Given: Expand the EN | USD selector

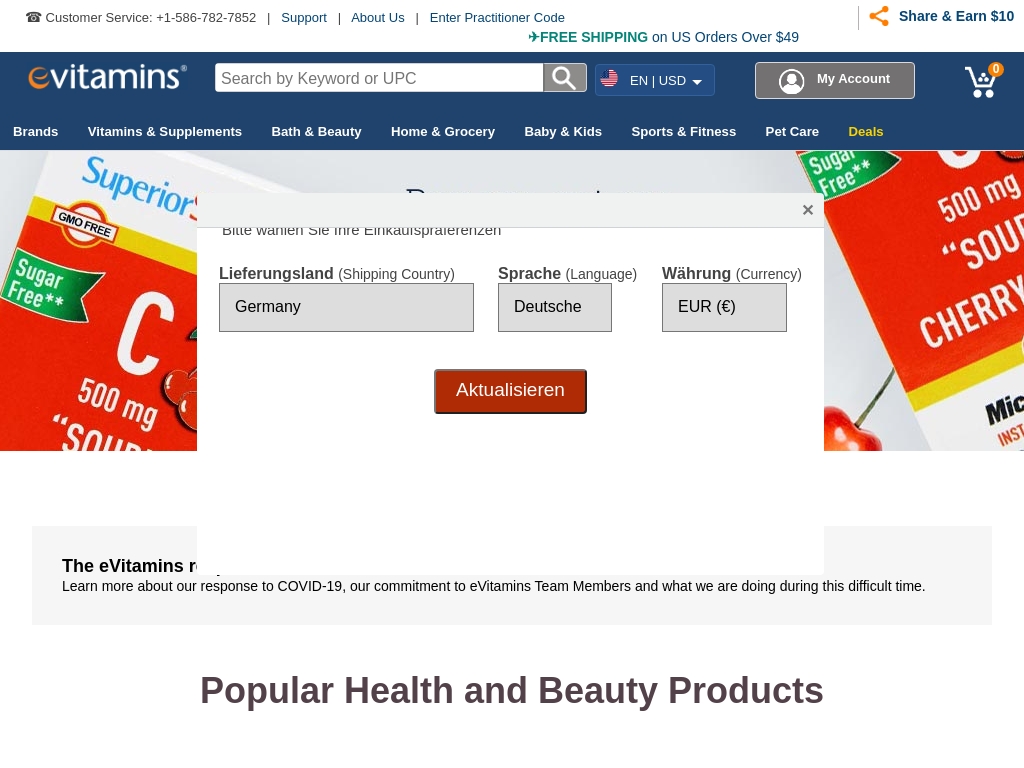Looking at the screenshot, I should (655, 80).
